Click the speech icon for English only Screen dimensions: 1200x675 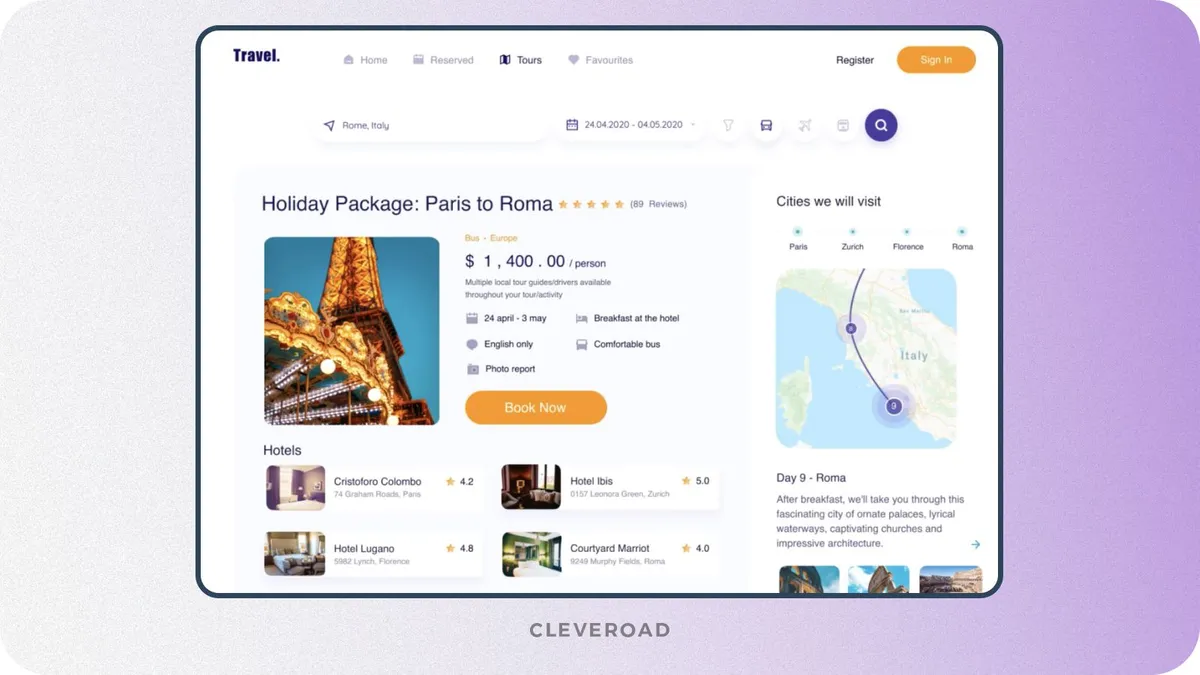click(472, 344)
